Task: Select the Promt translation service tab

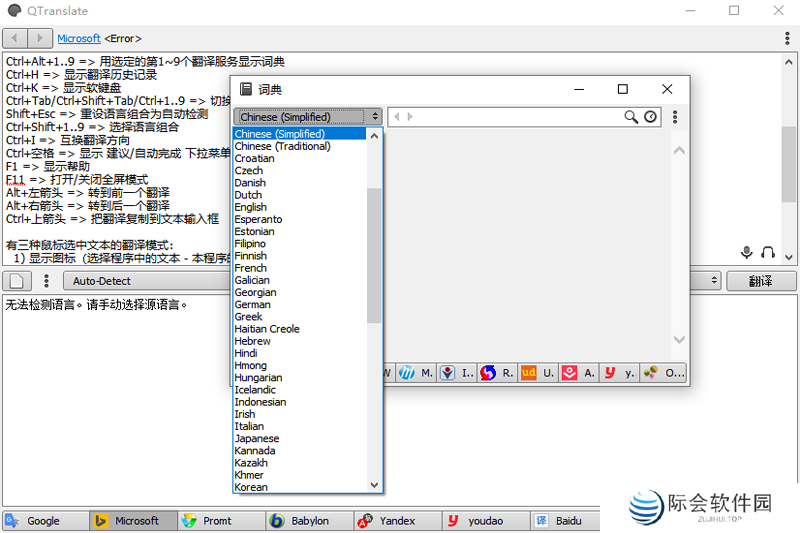Action: 221,521
